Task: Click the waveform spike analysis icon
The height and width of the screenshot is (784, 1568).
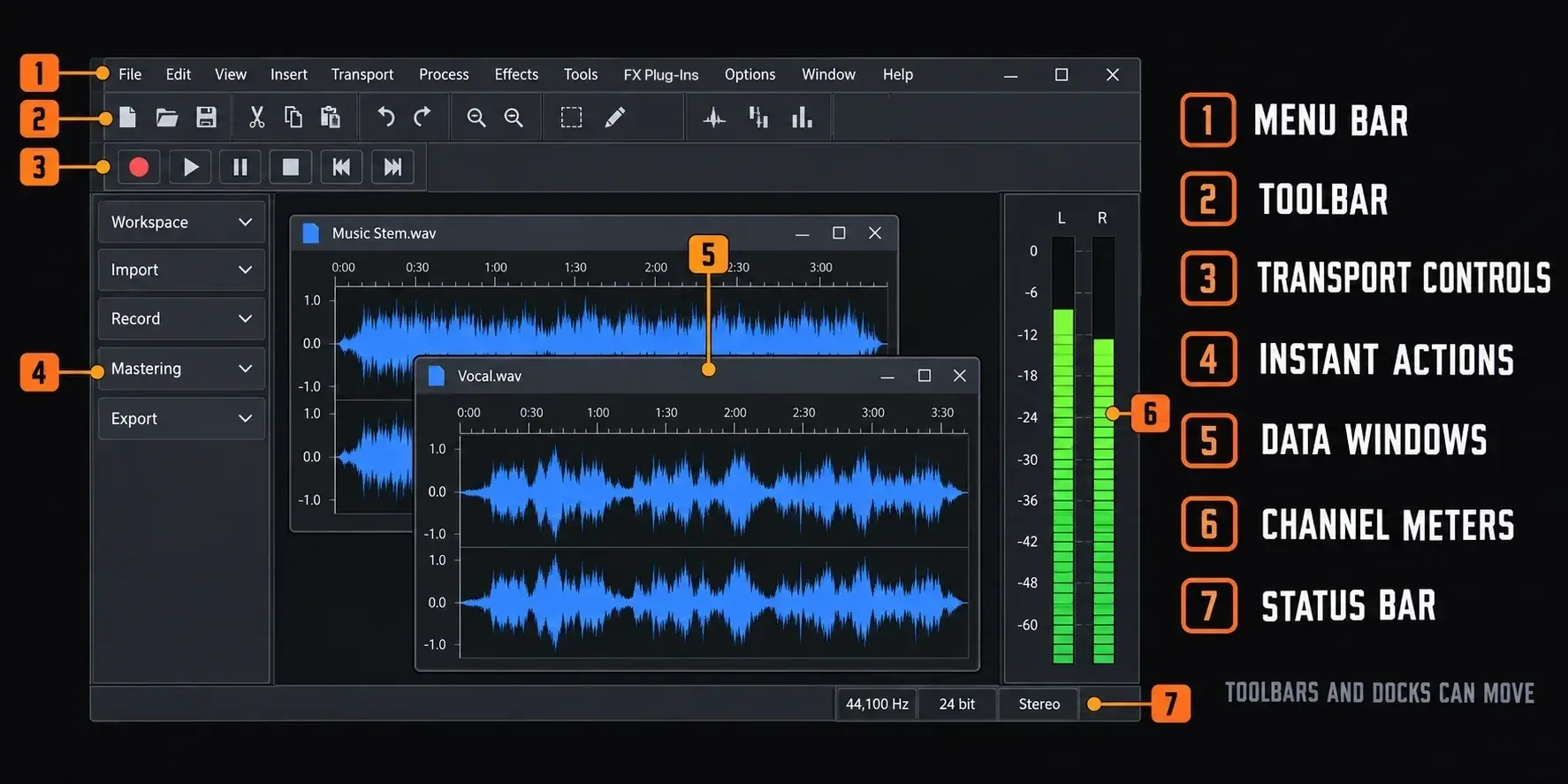Action: click(x=714, y=118)
